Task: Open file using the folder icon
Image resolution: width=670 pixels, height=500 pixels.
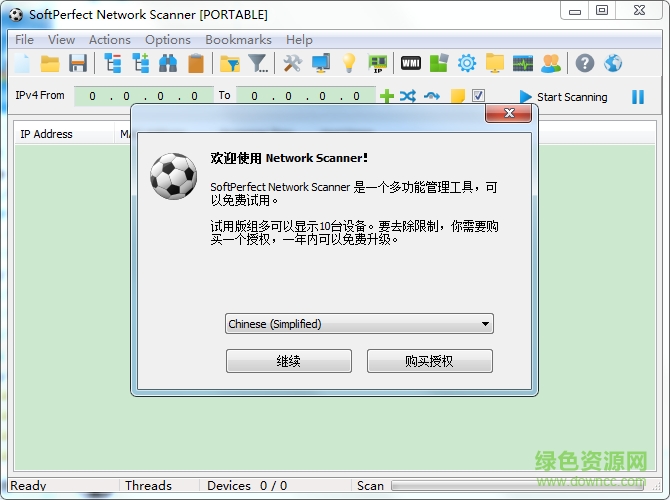Action: 50,64
